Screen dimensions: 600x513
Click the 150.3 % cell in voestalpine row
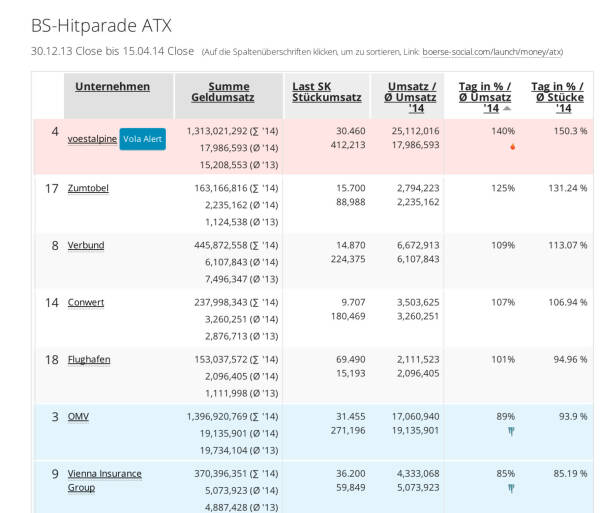click(x=570, y=131)
